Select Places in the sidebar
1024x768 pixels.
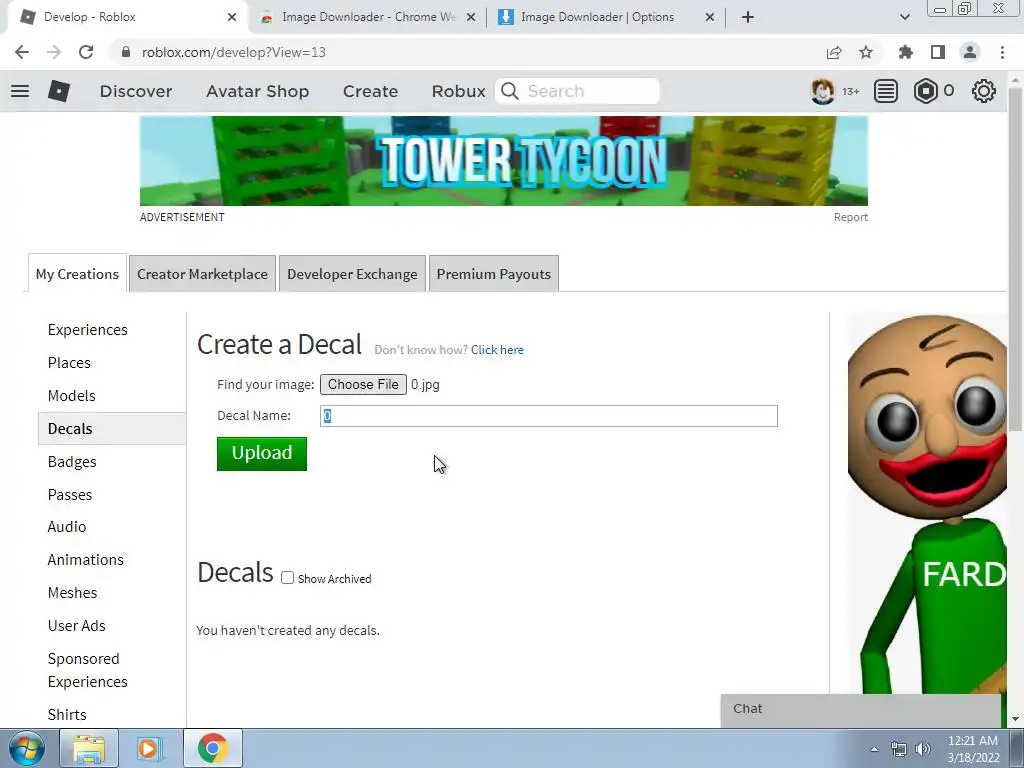[x=69, y=362]
